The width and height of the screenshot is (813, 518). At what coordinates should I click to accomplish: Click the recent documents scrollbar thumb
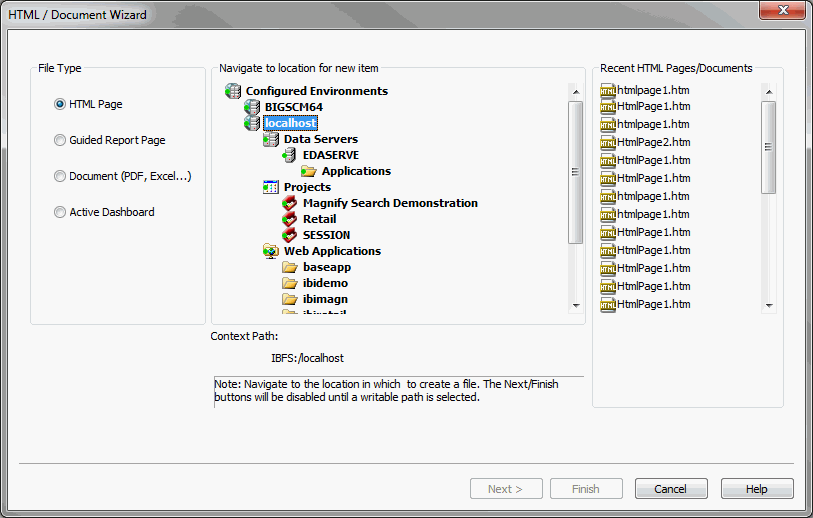(769, 147)
